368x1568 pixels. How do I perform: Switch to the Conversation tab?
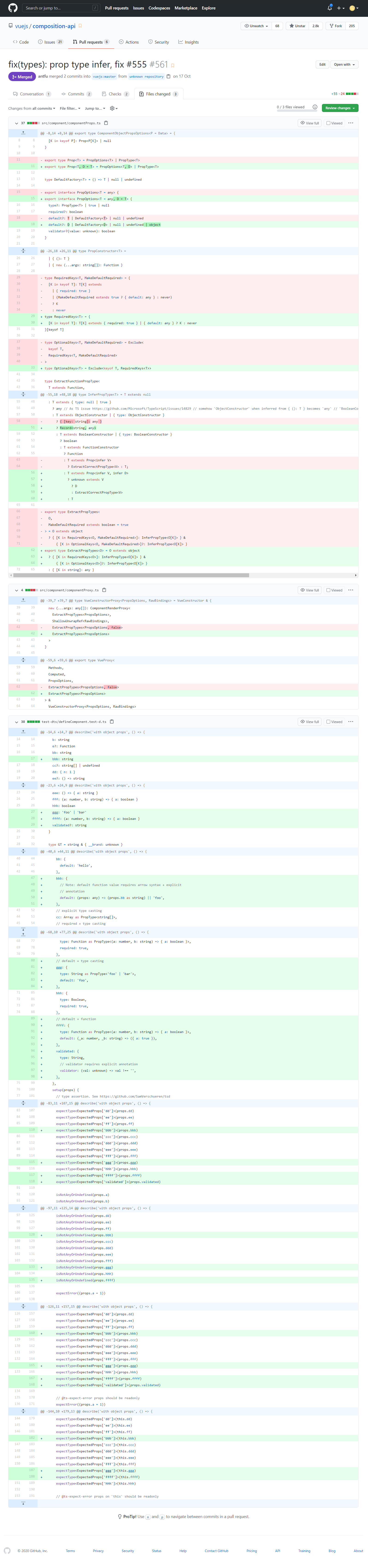[x=32, y=94]
